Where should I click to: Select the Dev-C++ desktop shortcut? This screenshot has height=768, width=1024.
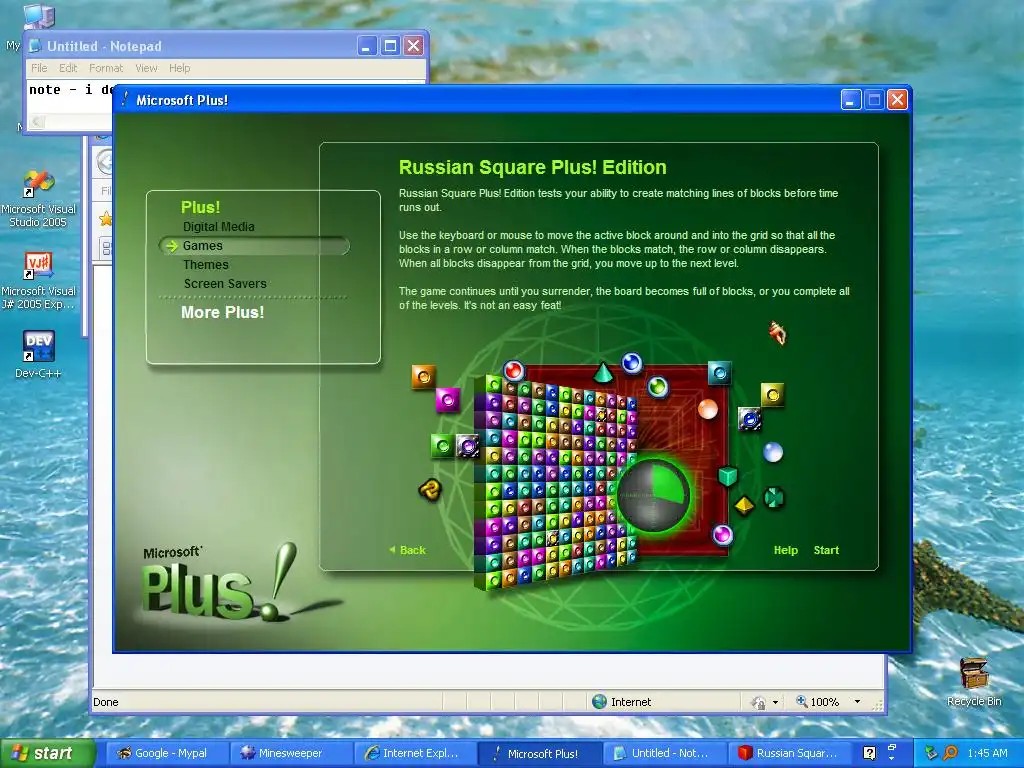pos(38,354)
